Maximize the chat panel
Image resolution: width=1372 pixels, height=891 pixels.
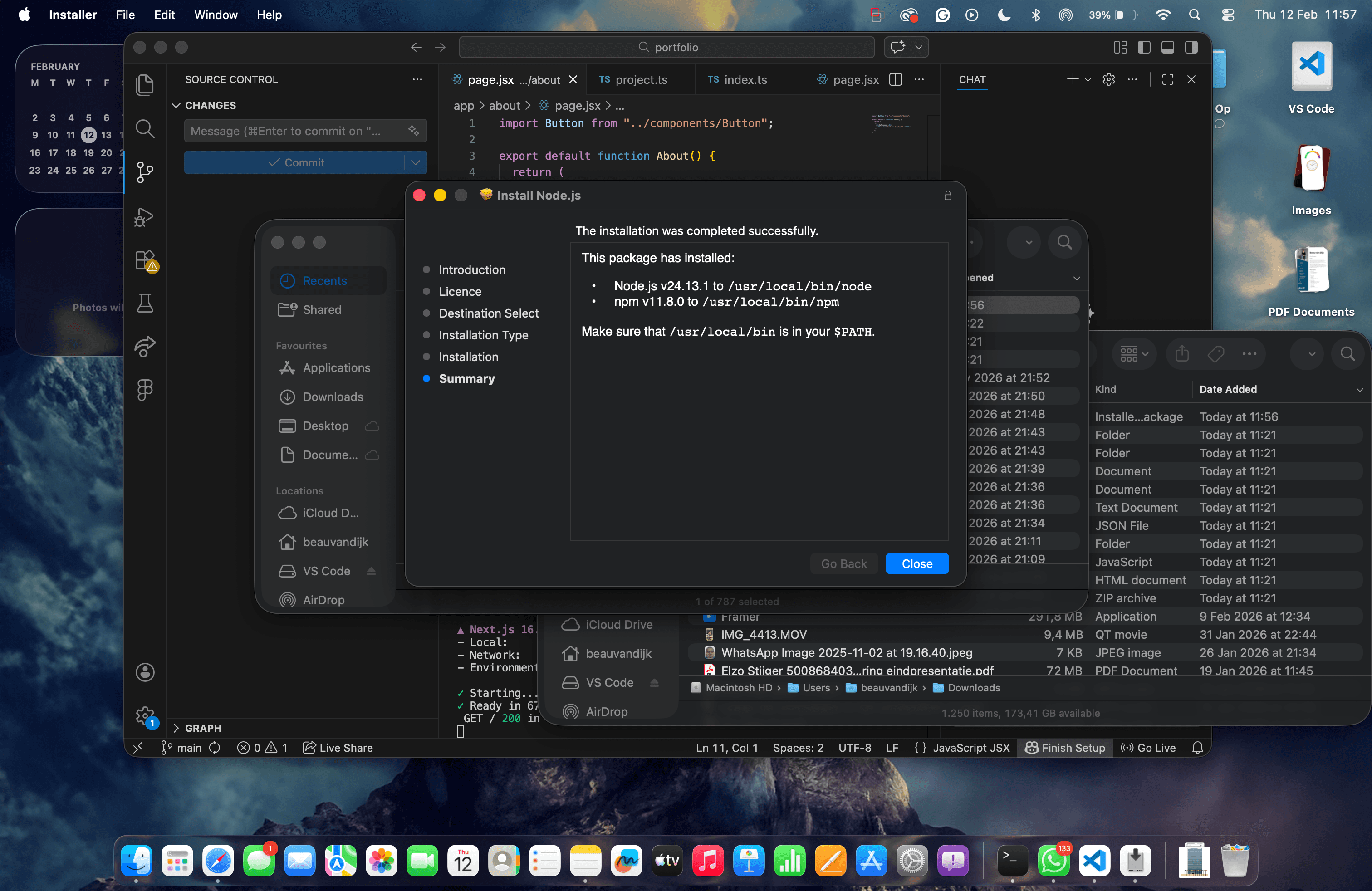pyautogui.click(x=1168, y=79)
